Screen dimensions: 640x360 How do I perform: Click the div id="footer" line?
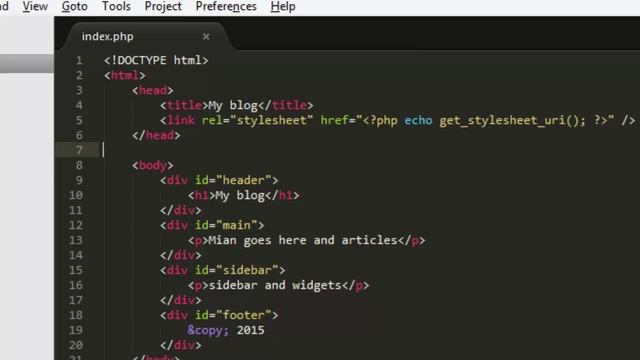click(219, 315)
